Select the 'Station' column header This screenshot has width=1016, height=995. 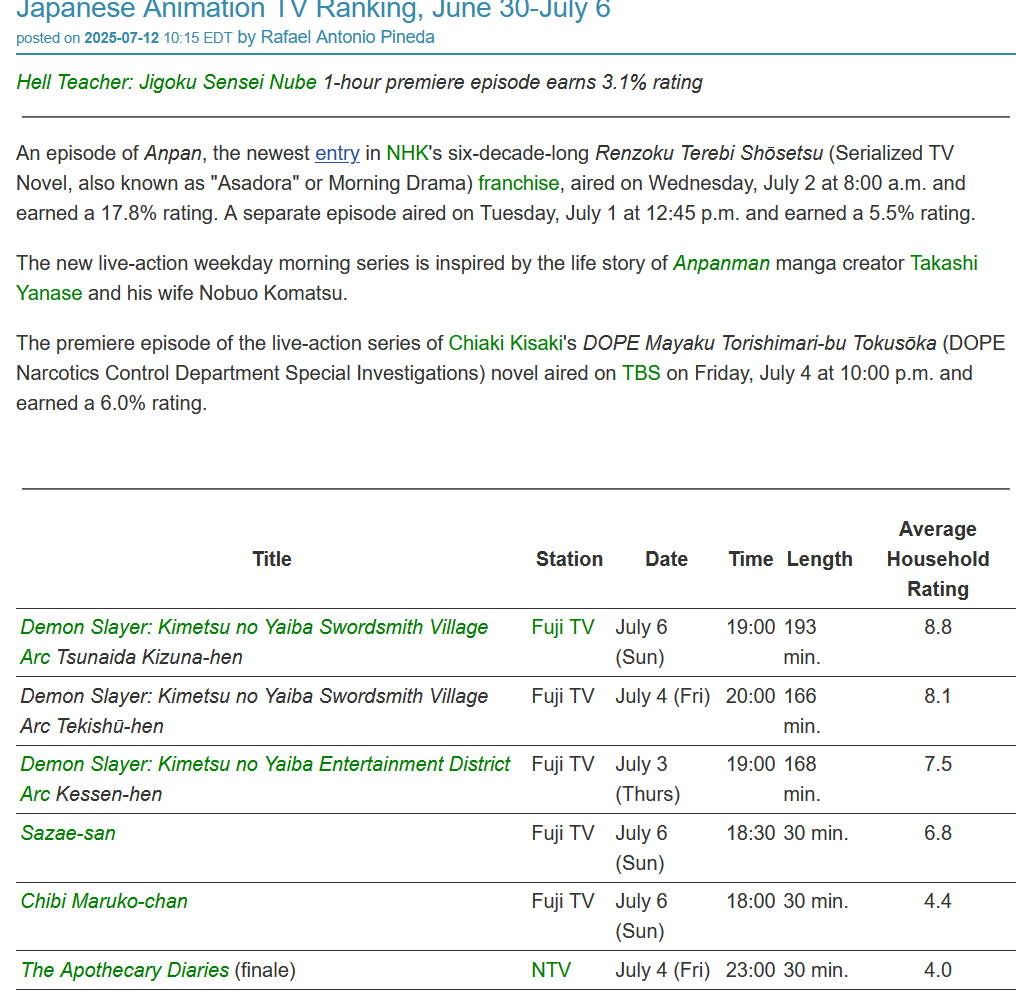(x=569, y=559)
